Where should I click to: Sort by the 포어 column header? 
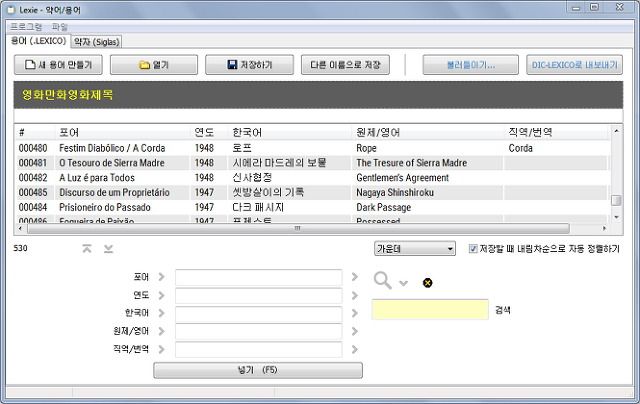pyautogui.click(x=122, y=132)
